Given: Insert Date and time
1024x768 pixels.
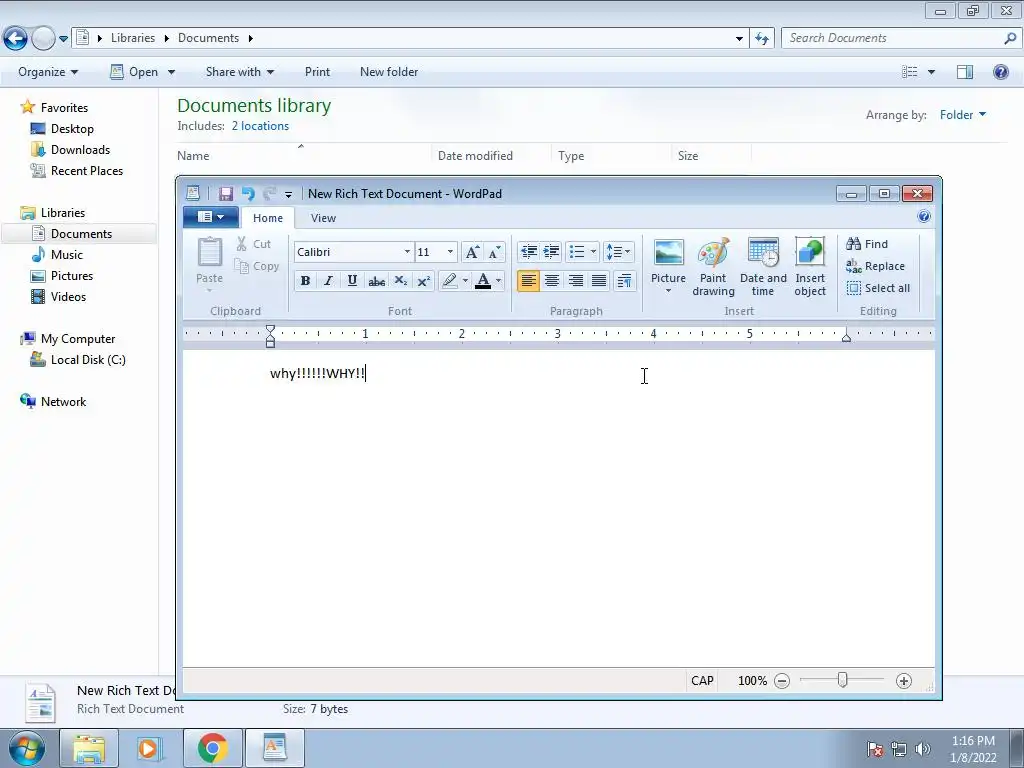Looking at the screenshot, I should tap(763, 266).
